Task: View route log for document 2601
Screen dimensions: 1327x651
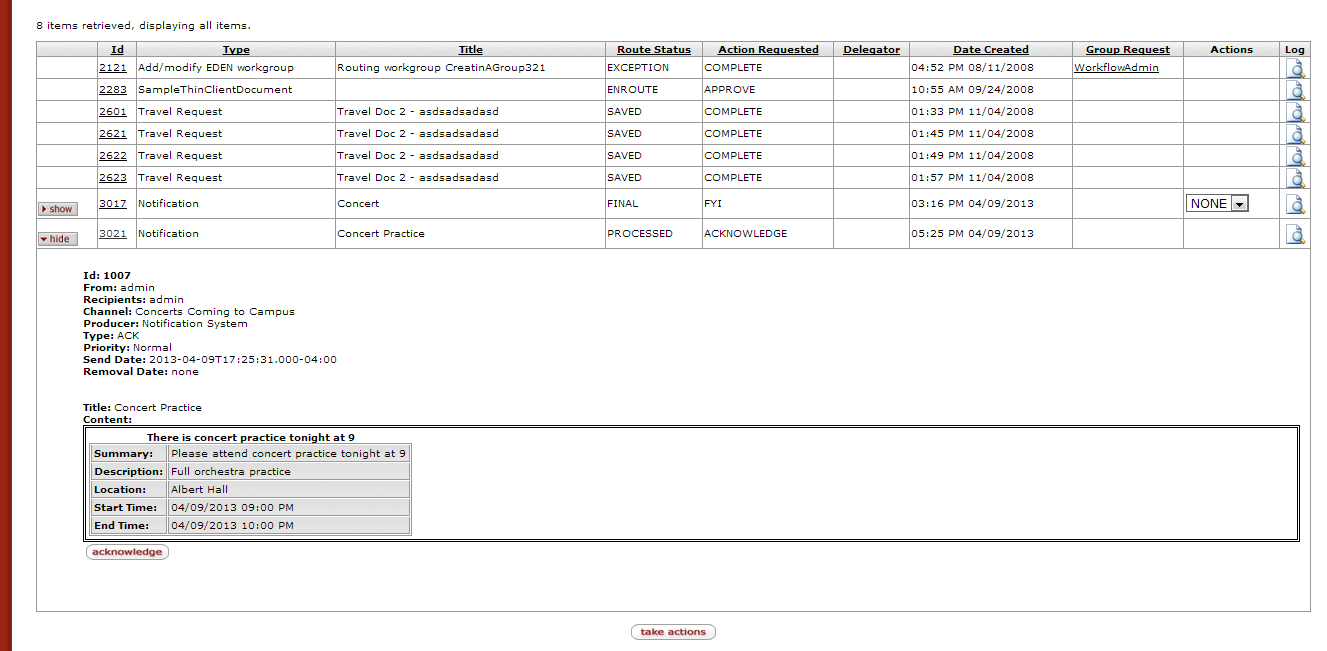Action: [1295, 112]
